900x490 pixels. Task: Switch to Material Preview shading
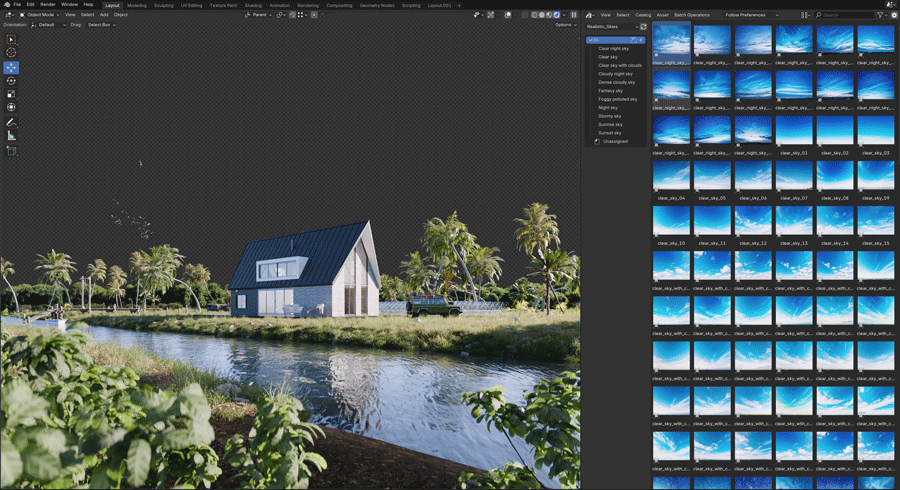(549, 15)
